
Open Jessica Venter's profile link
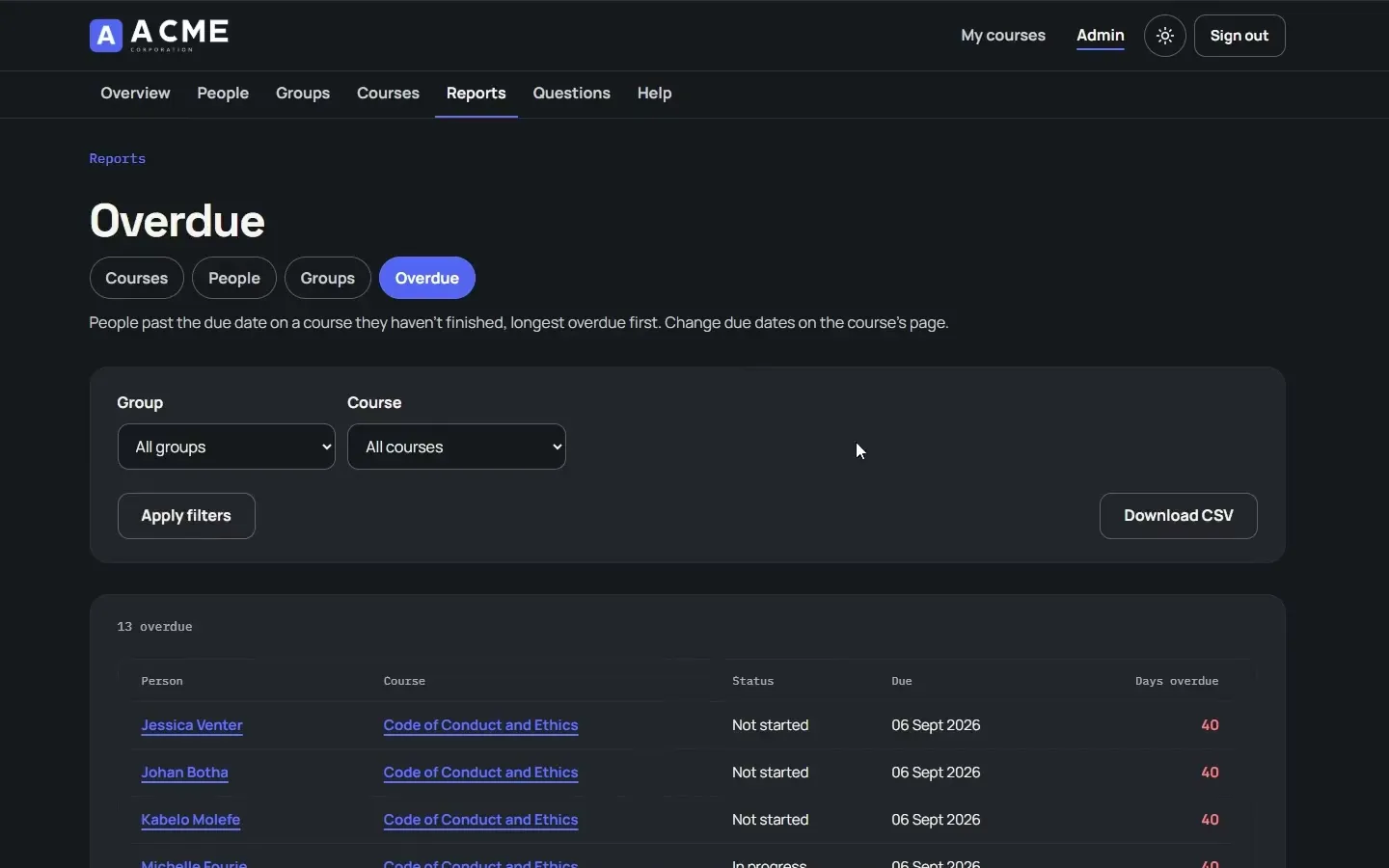point(192,727)
